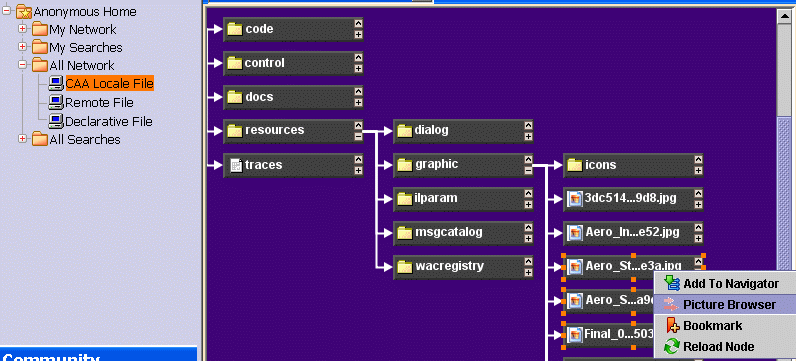Screen dimensions: 796x361
Task: Click the vertical scrollbar up arrow
Action: tap(784, 17)
